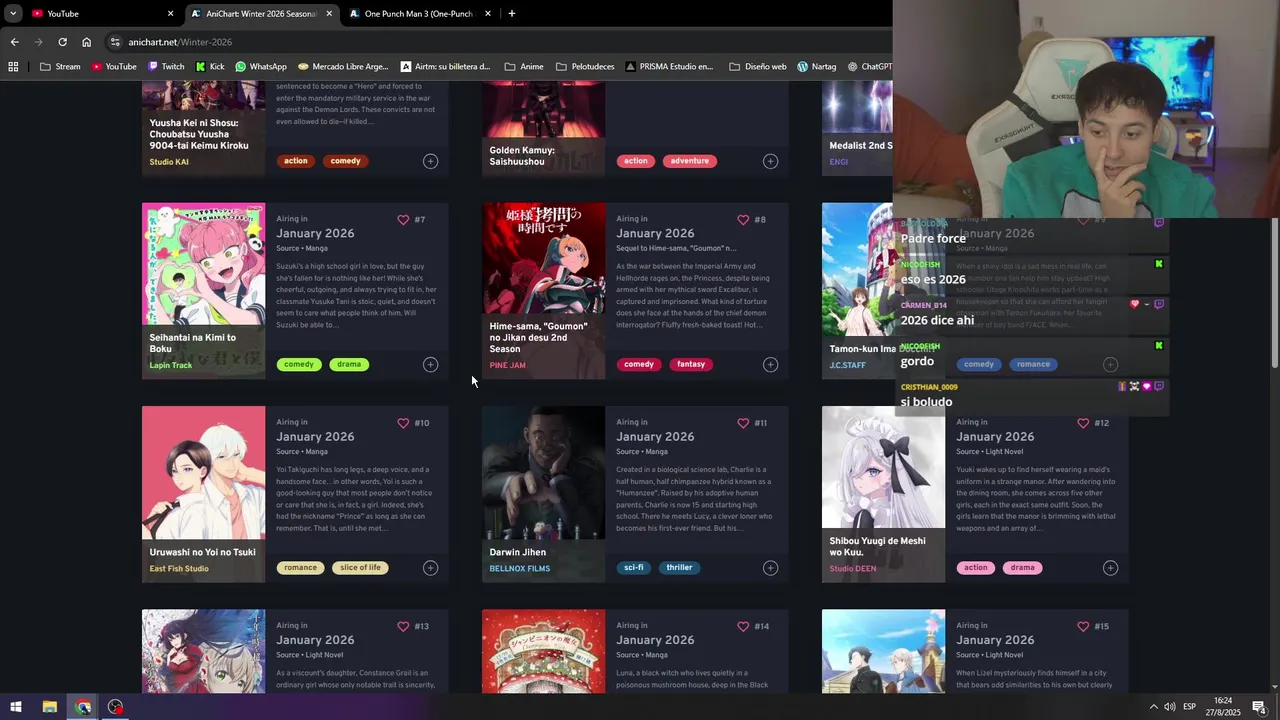1280x720 pixels.
Task: Click the comedy tag on Seihantai na Kimi
Action: (x=299, y=365)
